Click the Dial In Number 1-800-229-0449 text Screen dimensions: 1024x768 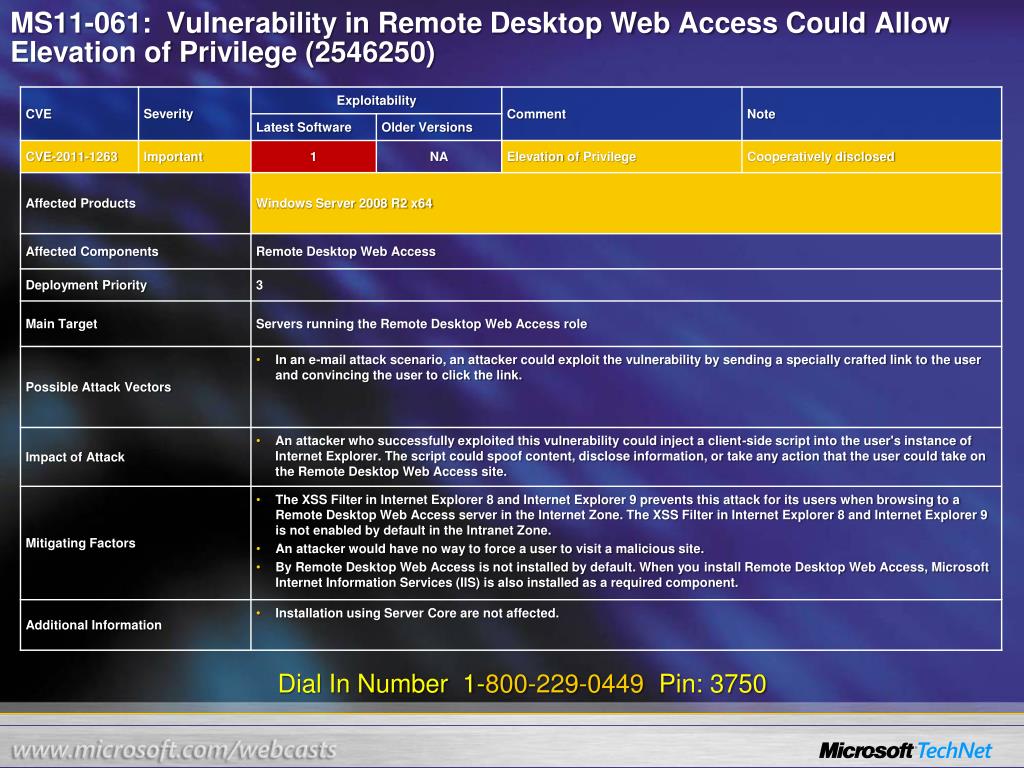[460, 684]
